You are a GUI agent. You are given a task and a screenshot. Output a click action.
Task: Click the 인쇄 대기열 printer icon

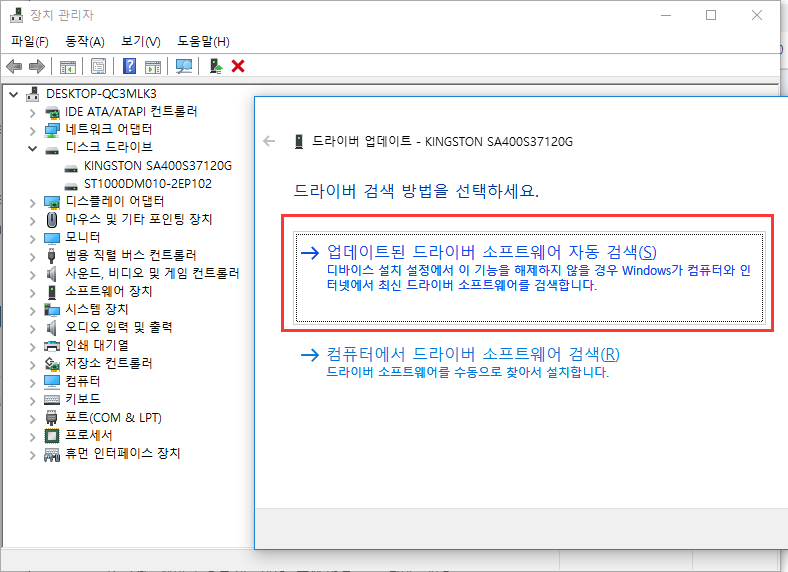pyautogui.click(x=52, y=346)
